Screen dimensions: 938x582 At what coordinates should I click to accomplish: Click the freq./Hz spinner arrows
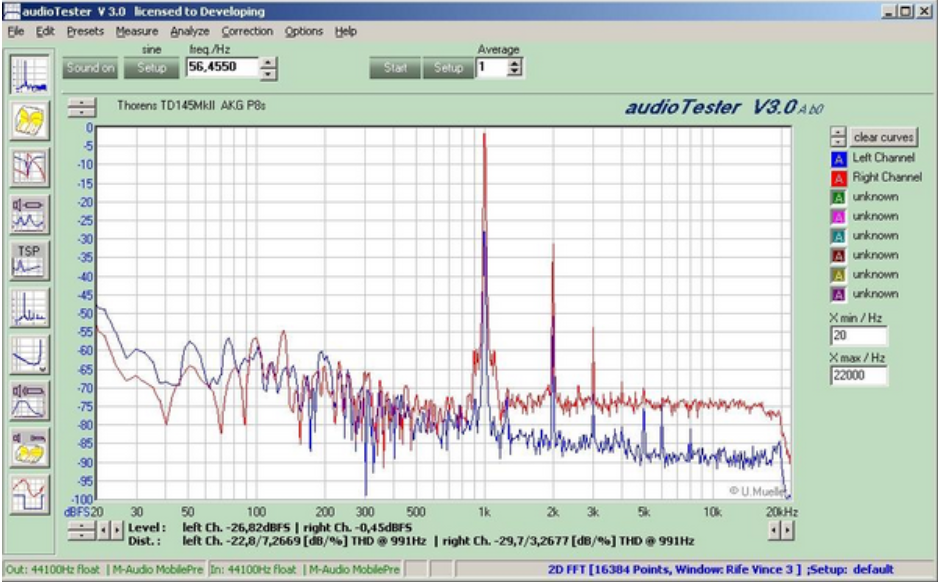[268, 68]
